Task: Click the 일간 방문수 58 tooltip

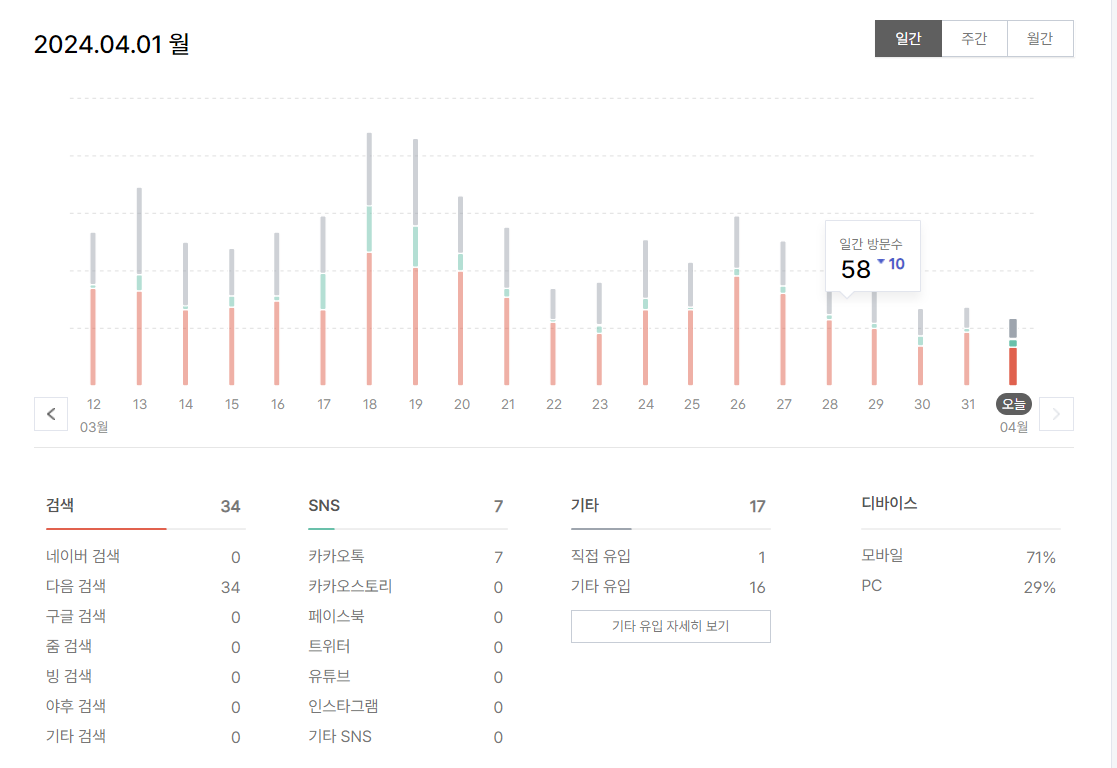Action: [x=873, y=256]
